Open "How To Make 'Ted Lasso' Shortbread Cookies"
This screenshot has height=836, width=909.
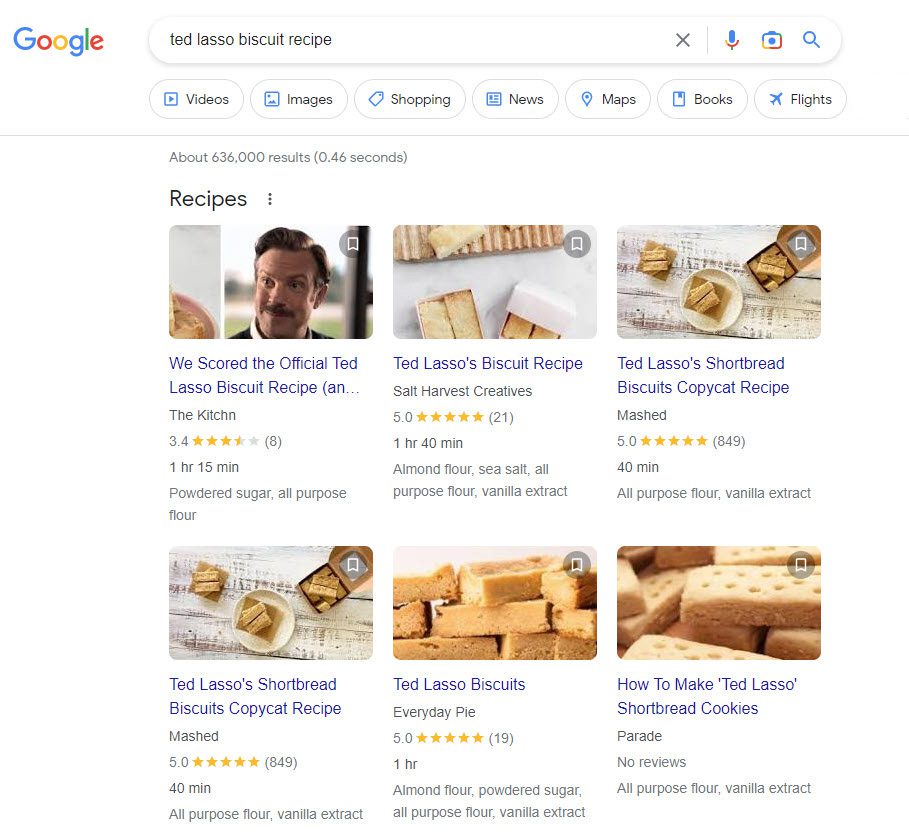pyautogui.click(x=707, y=696)
